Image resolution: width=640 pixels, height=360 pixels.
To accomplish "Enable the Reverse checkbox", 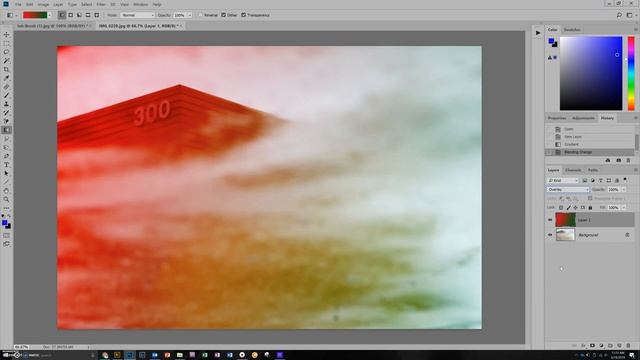I will pos(200,15).
